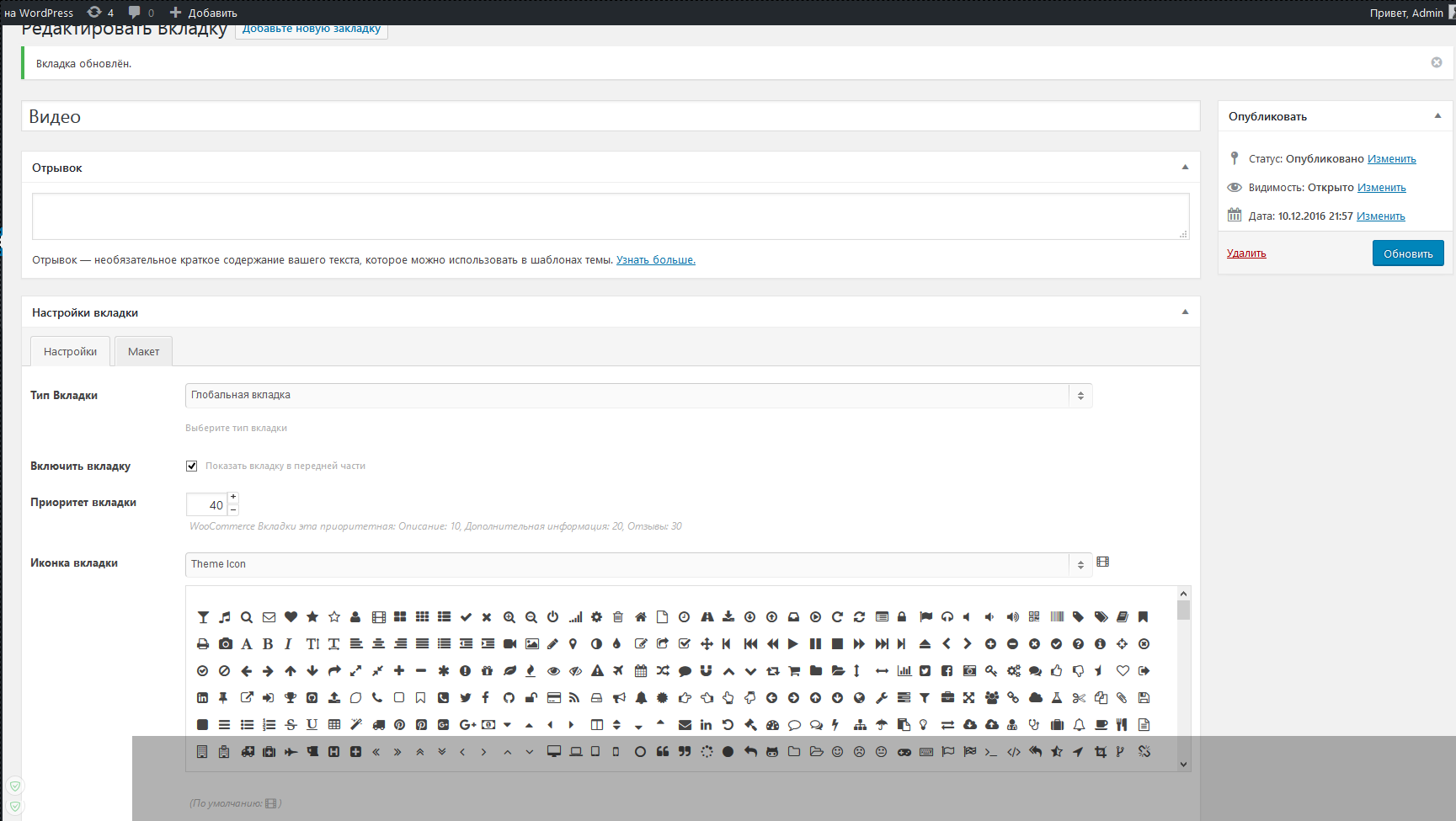The height and width of the screenshot is (821, 1456).
Task: Pick the laboratory flask icon
Action: 1057,698
